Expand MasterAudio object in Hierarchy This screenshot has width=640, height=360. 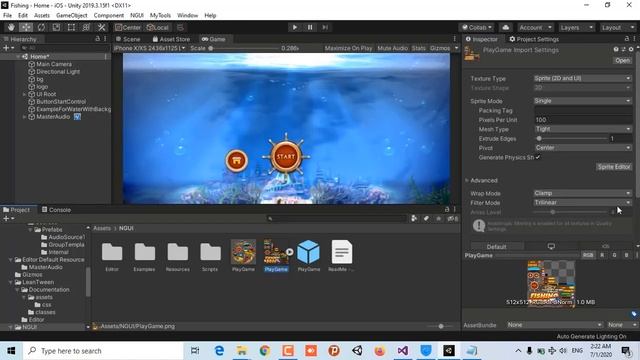tap(24, 117)
